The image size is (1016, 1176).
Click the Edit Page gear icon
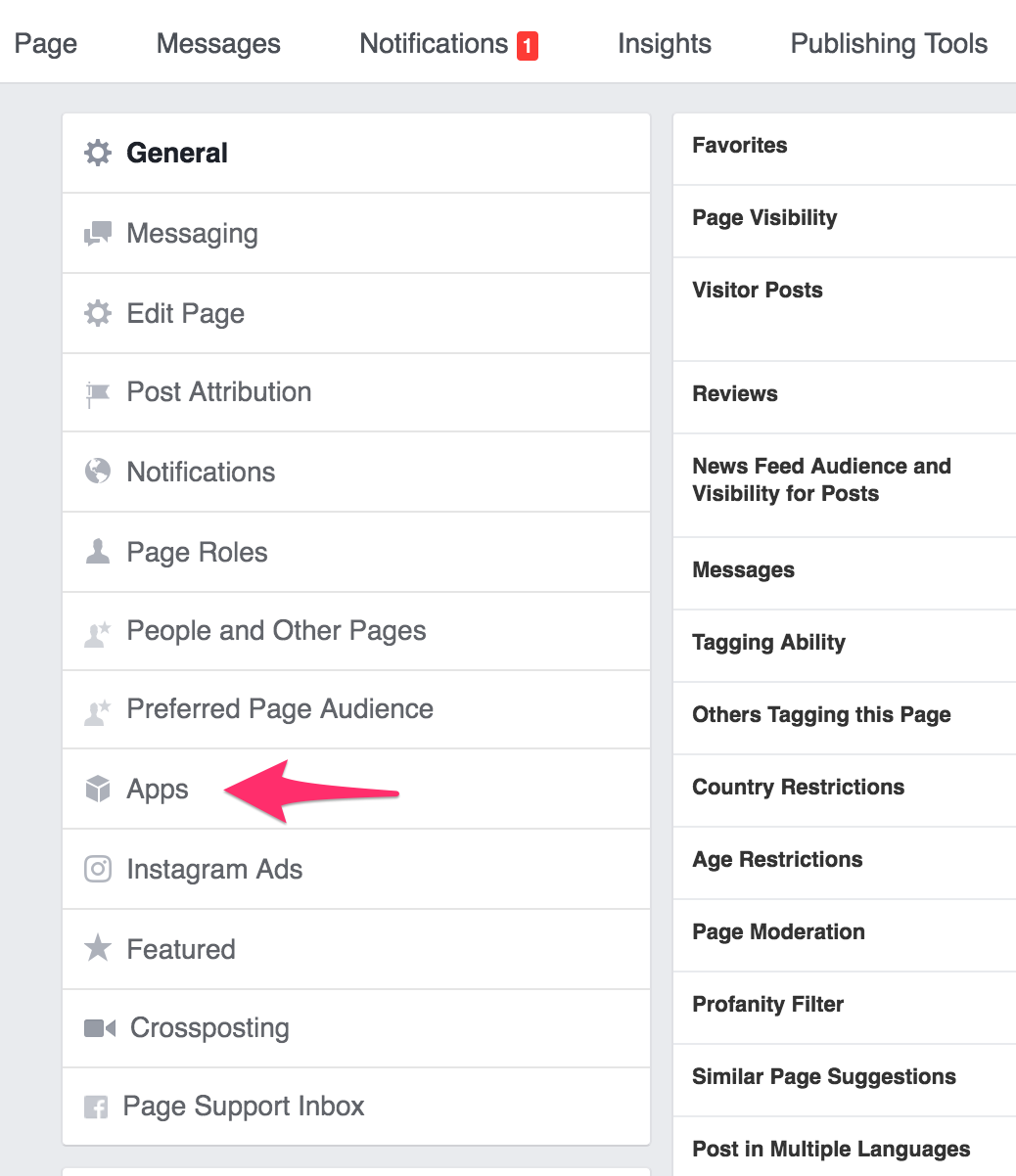coord(98,313)
